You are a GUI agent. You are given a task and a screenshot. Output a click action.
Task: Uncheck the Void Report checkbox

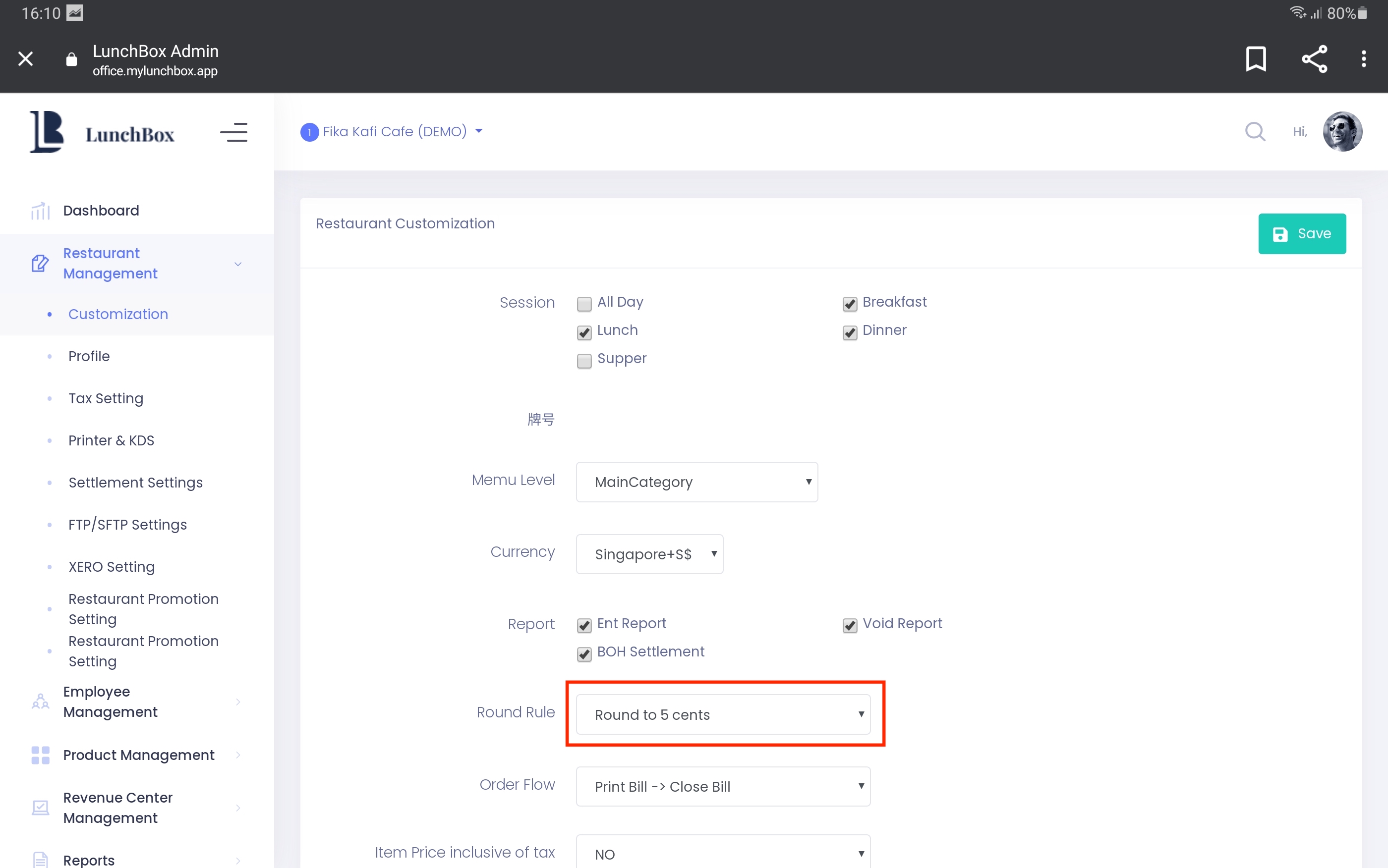coord(849,625)
